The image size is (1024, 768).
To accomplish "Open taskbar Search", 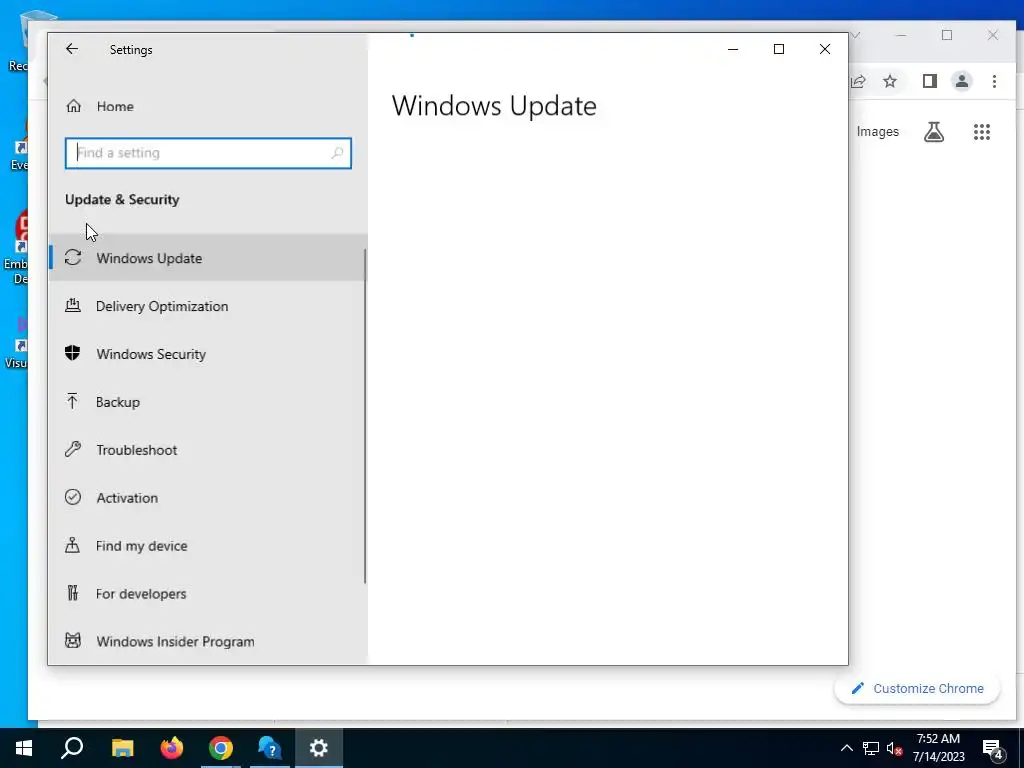I will tap(72, 748).
